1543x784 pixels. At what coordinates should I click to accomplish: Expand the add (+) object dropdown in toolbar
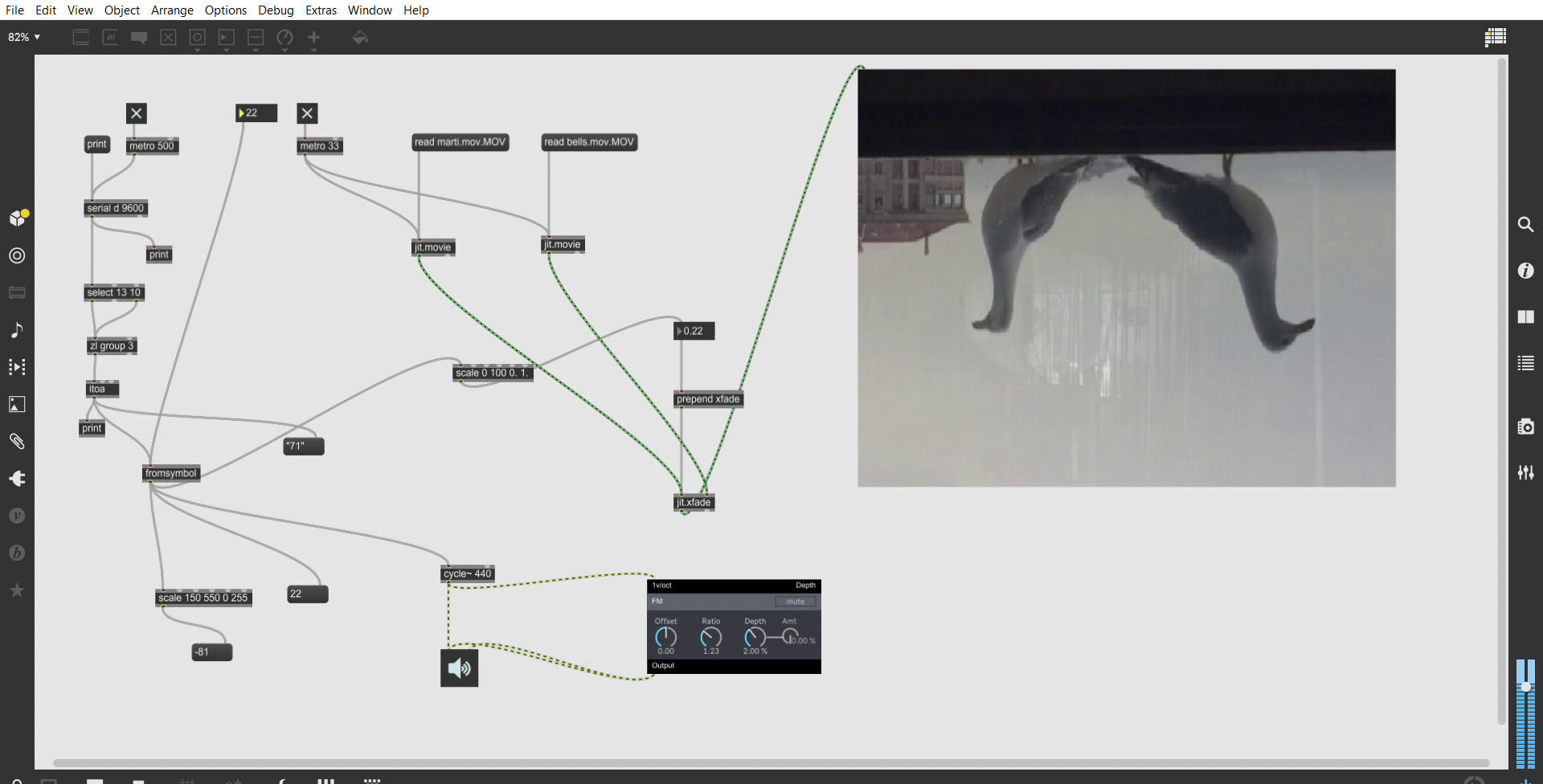coord(314,39)
